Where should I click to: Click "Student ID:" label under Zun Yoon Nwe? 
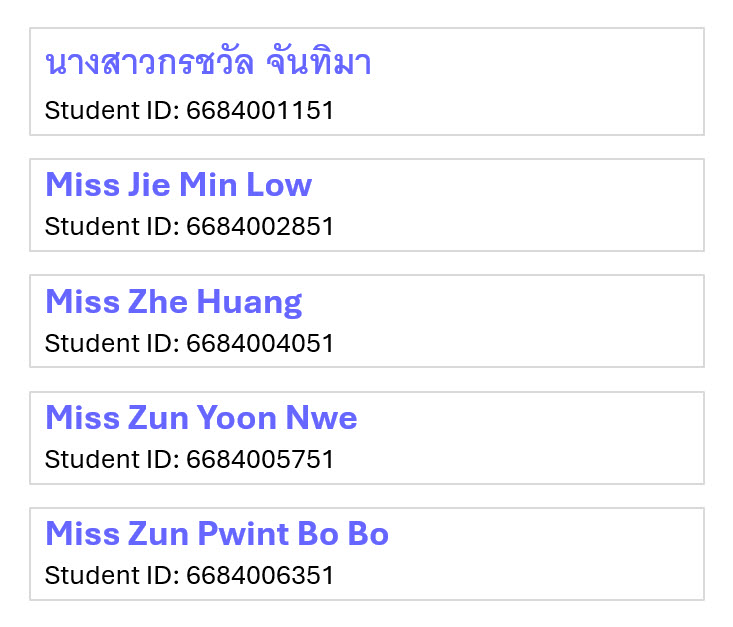pos(112,459)
